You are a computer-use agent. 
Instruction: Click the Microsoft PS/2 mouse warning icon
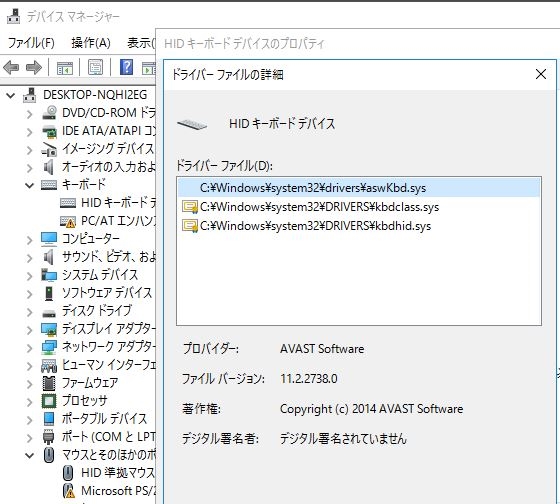coord(68,491)
